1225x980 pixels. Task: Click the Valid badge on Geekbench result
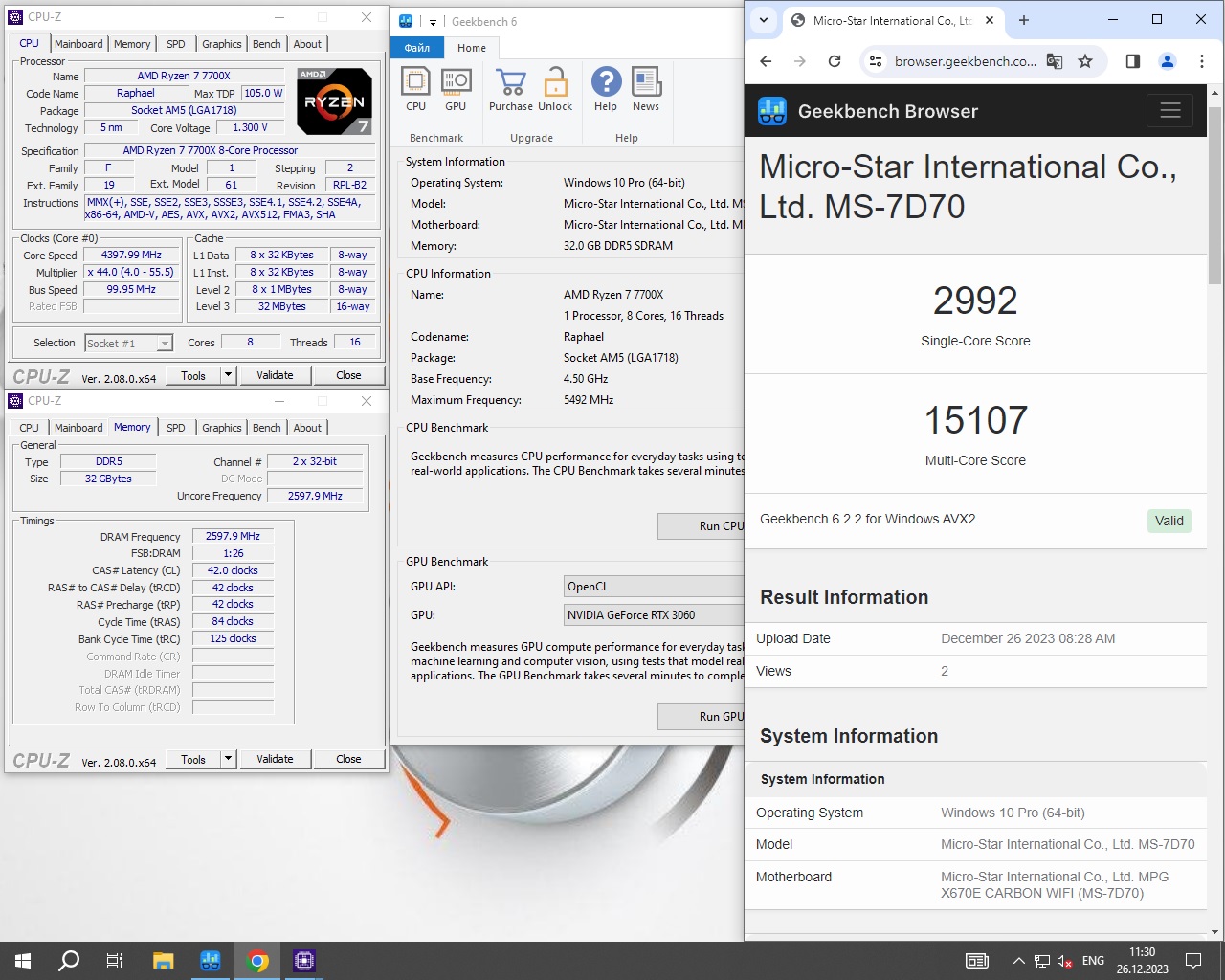pos(1169,521)
